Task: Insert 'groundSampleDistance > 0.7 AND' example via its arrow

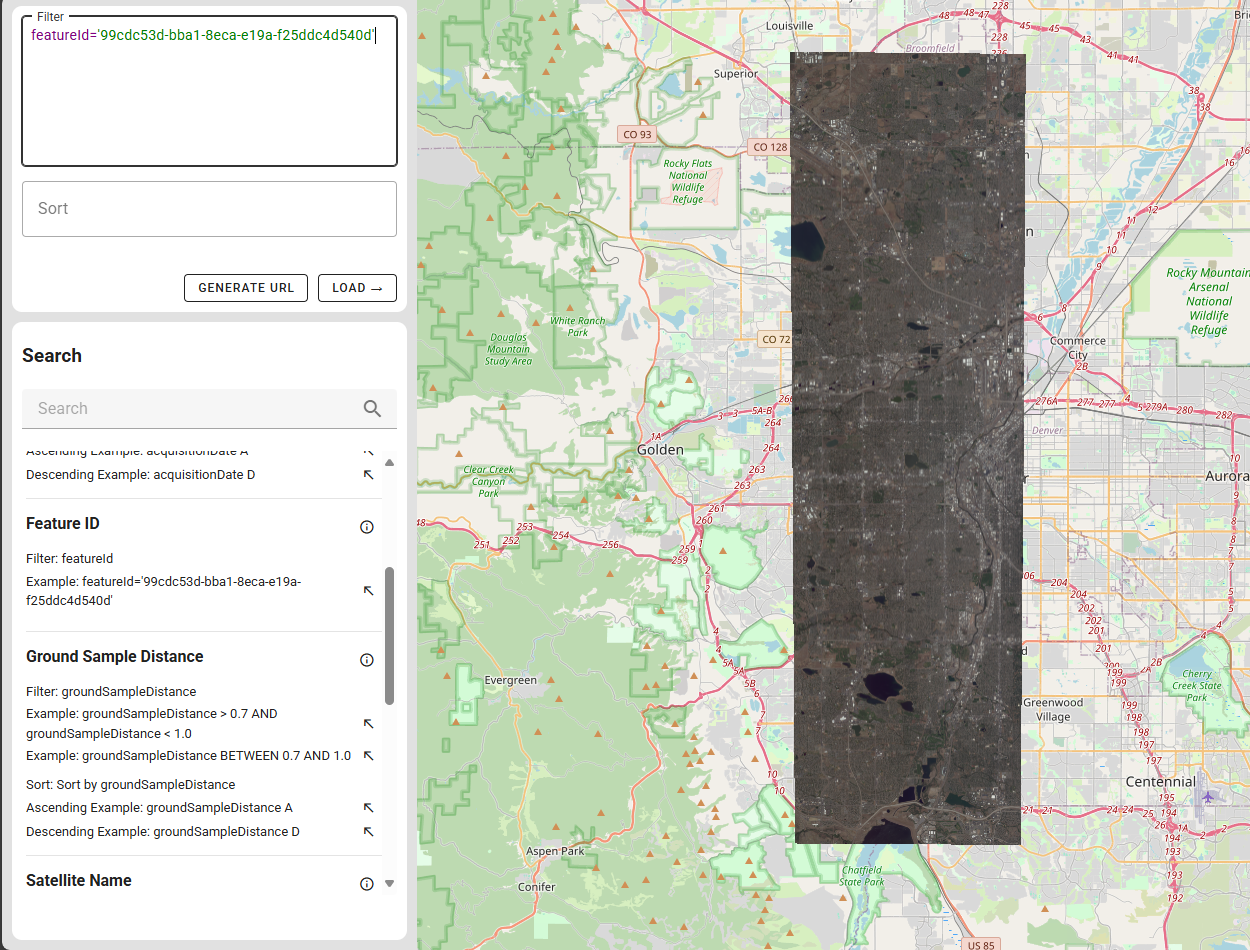Action: pyautogui.click(x=368, y=723)
